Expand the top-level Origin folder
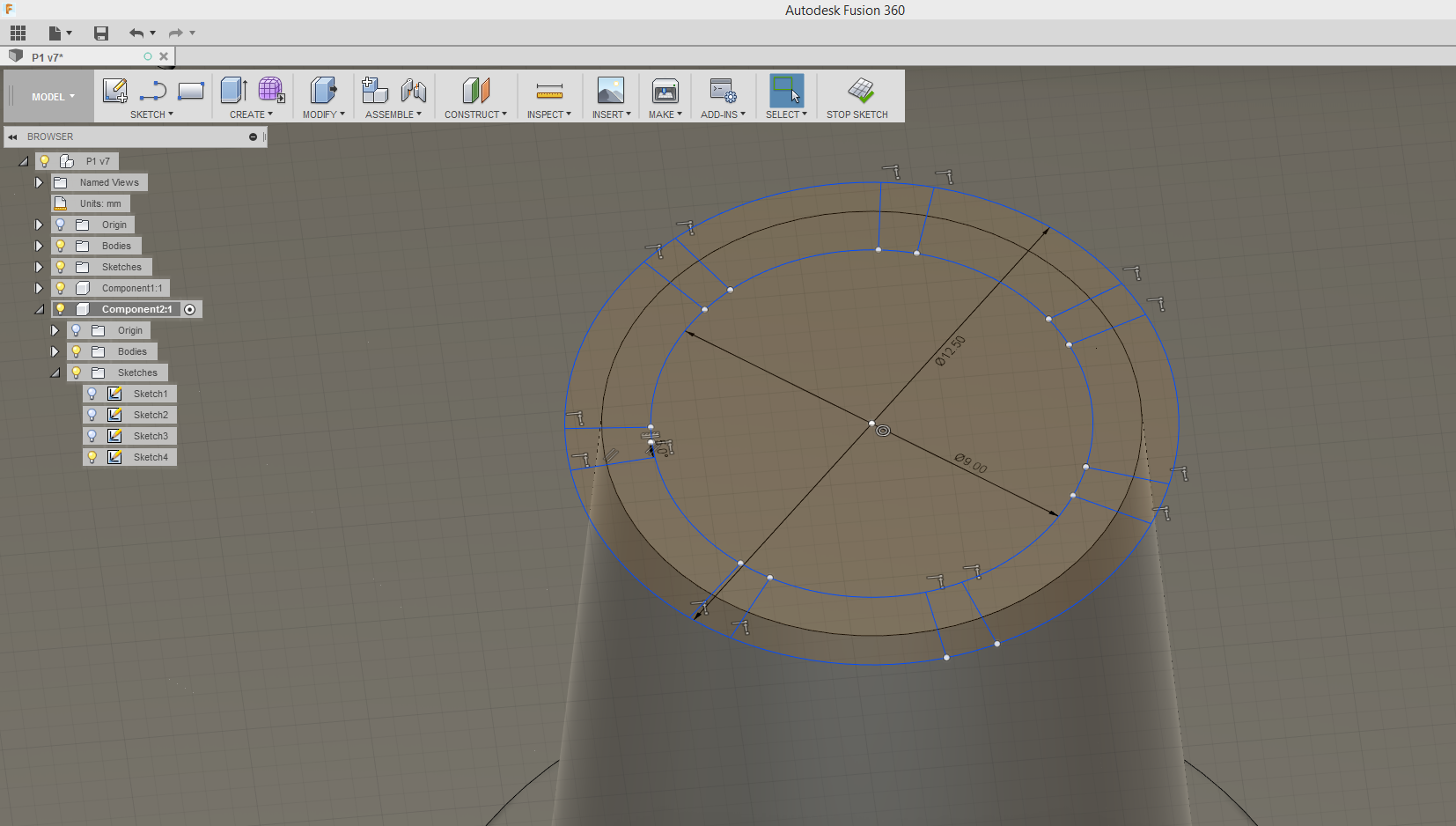The width and height of the screenshot is (1456, 826). (x=39, y=225)
